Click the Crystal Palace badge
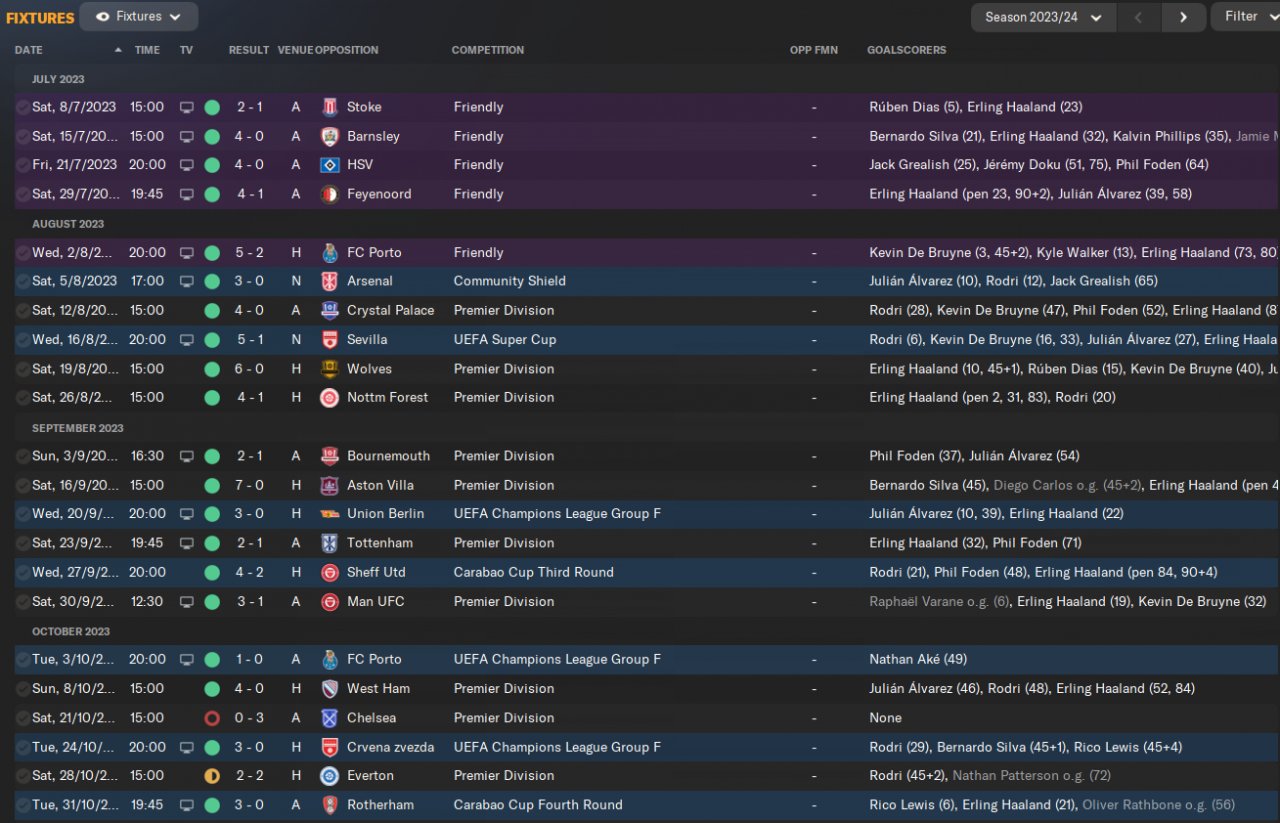 point(330,310)
